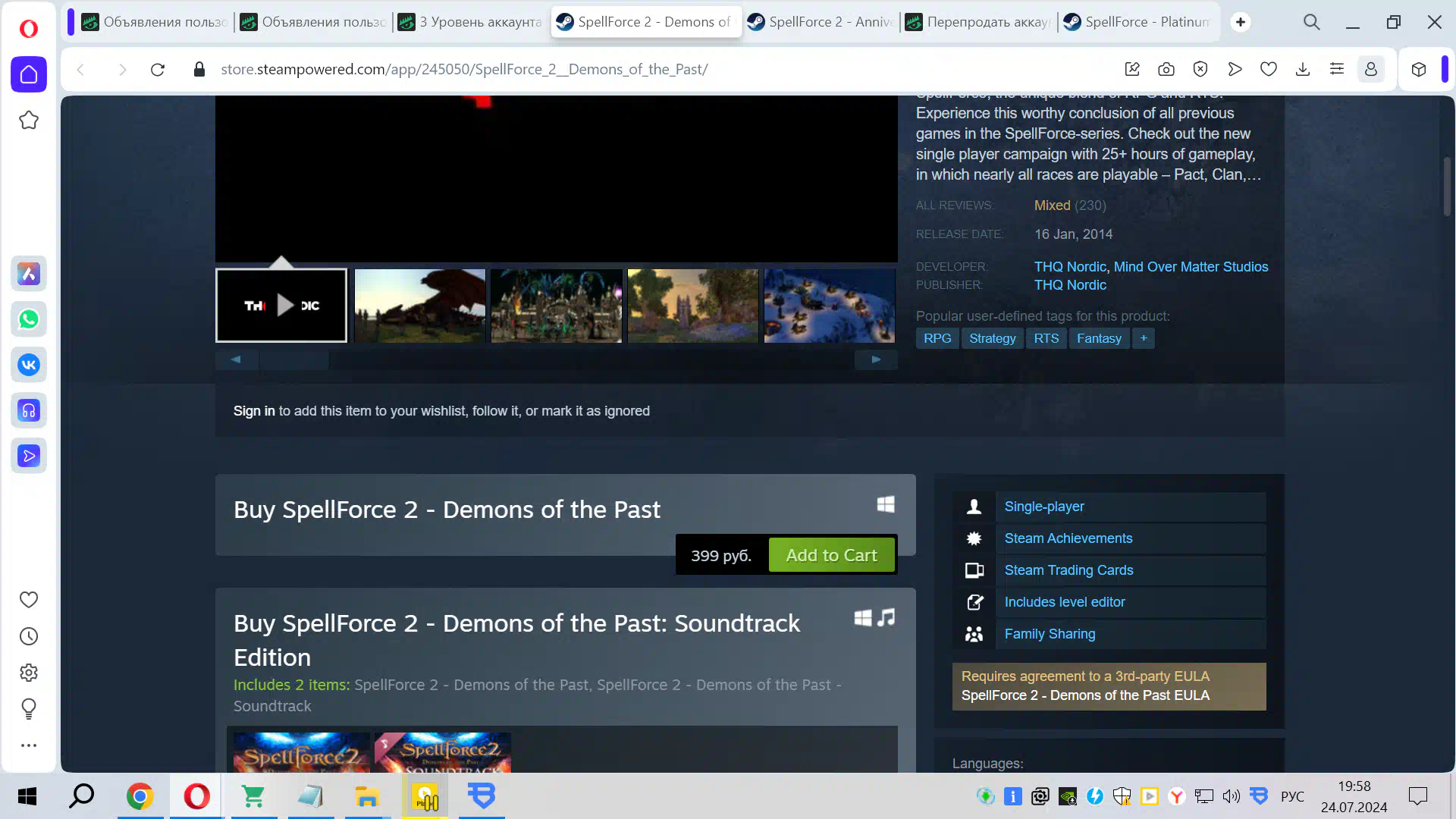Image resolution: width=1456 pixels, height=819 pixels.
Task: Open Easy Setup sliders icon
Action: pos(1337,70)
